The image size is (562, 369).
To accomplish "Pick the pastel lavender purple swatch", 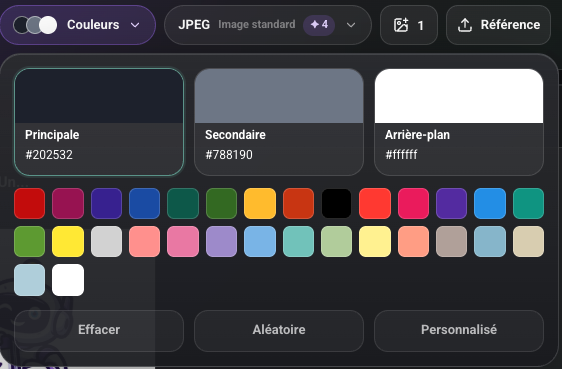I will (222, 241).
